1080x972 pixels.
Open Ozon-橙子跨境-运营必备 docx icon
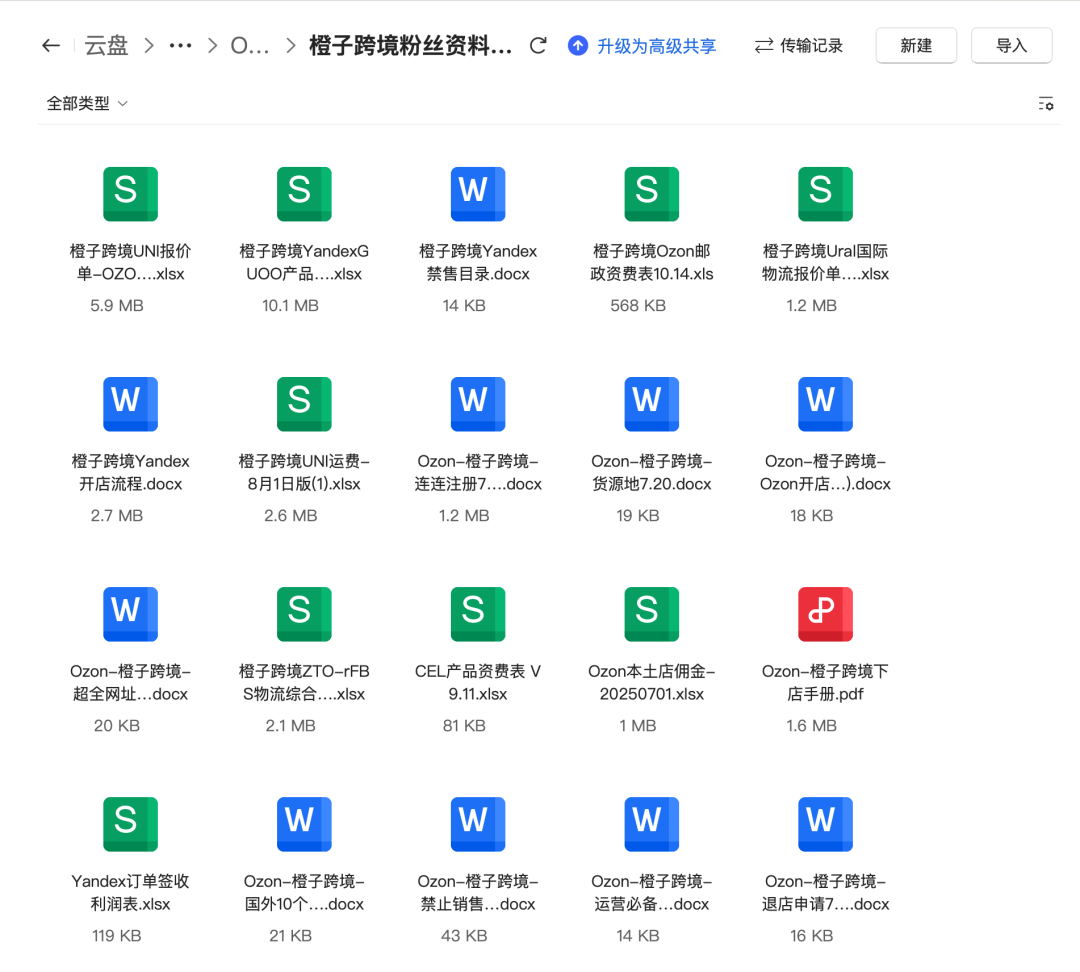[x=652, y=825]
